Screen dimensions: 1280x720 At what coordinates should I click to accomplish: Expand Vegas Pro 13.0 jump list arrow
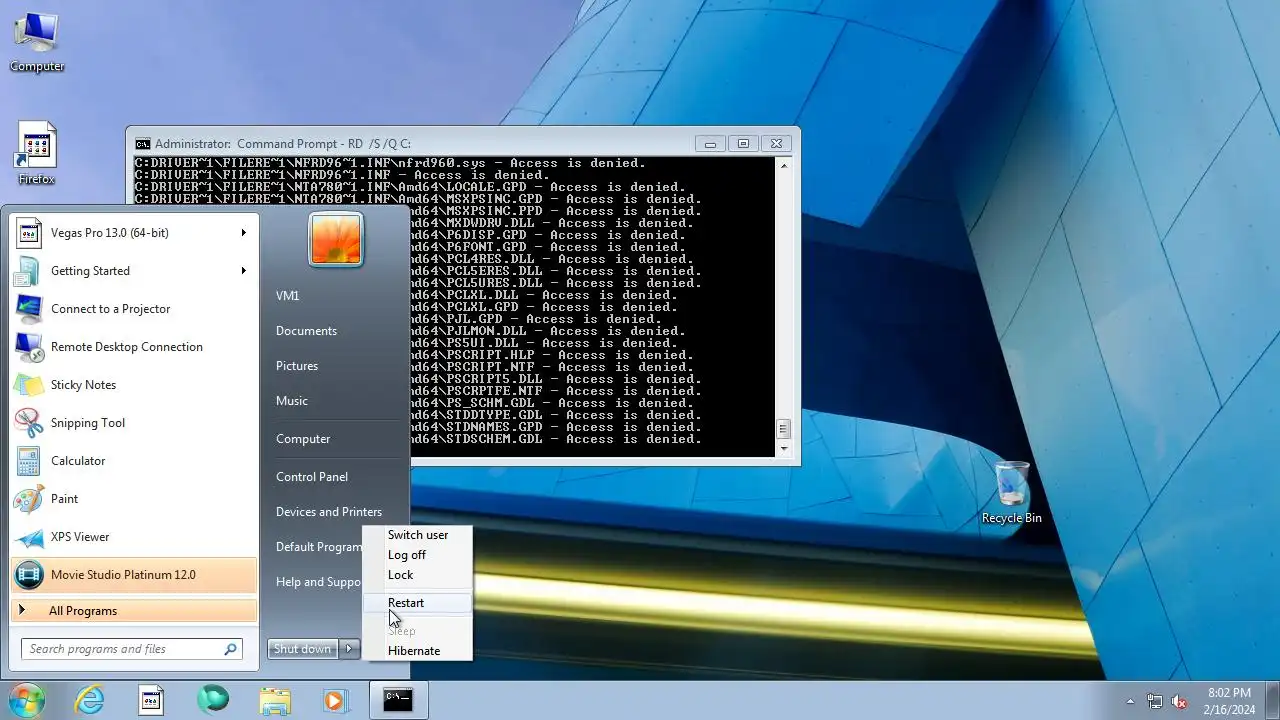click(x=243, y=233)
